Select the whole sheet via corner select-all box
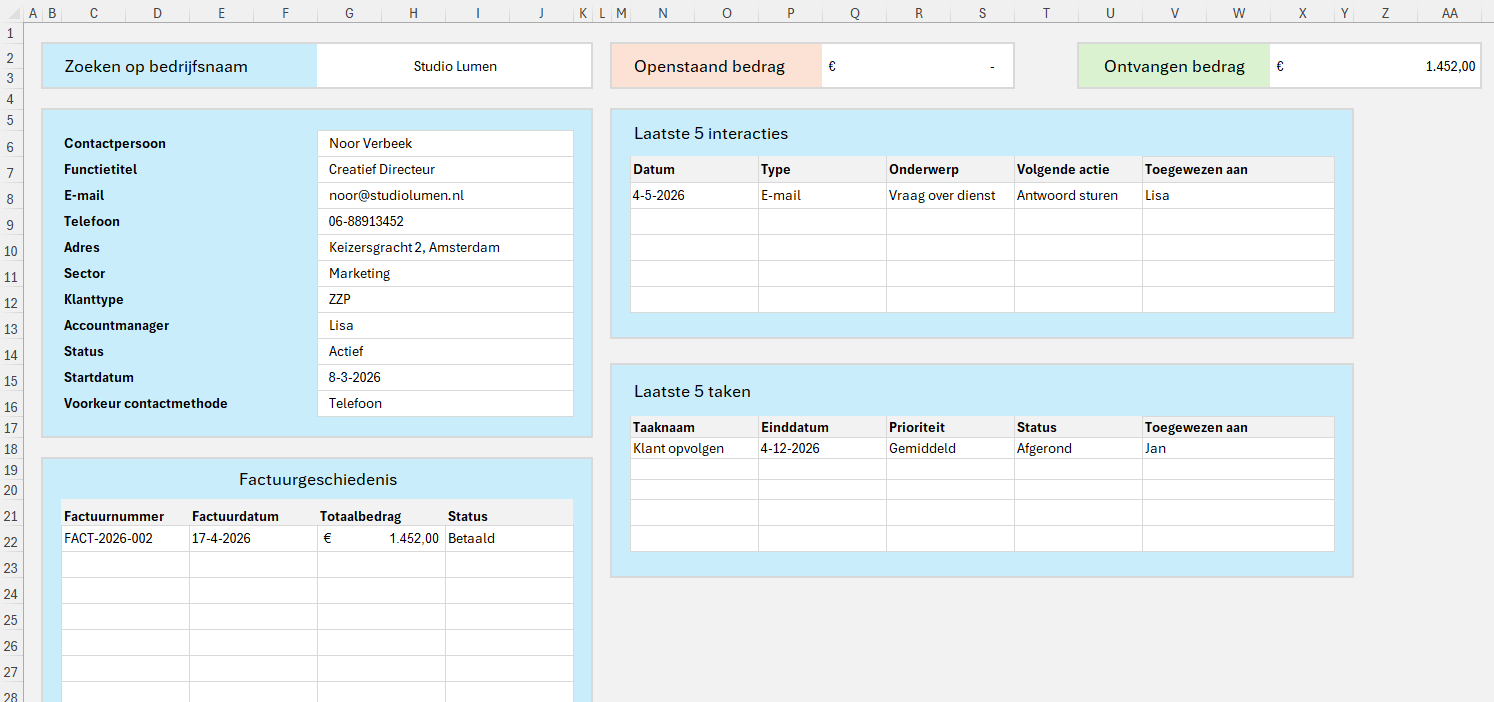1494x702 pixels. tap(10, 13)
